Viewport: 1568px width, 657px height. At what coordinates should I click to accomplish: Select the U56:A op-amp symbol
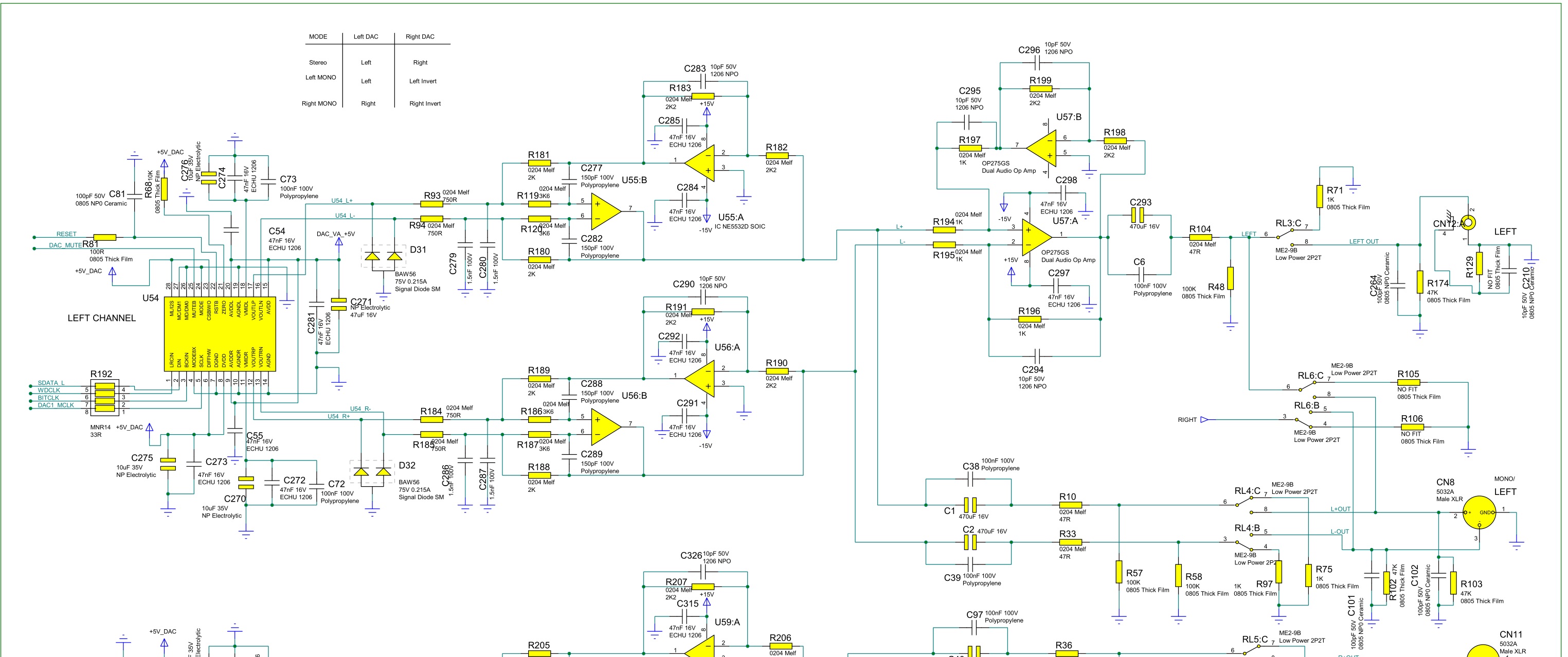pos(699,378)
